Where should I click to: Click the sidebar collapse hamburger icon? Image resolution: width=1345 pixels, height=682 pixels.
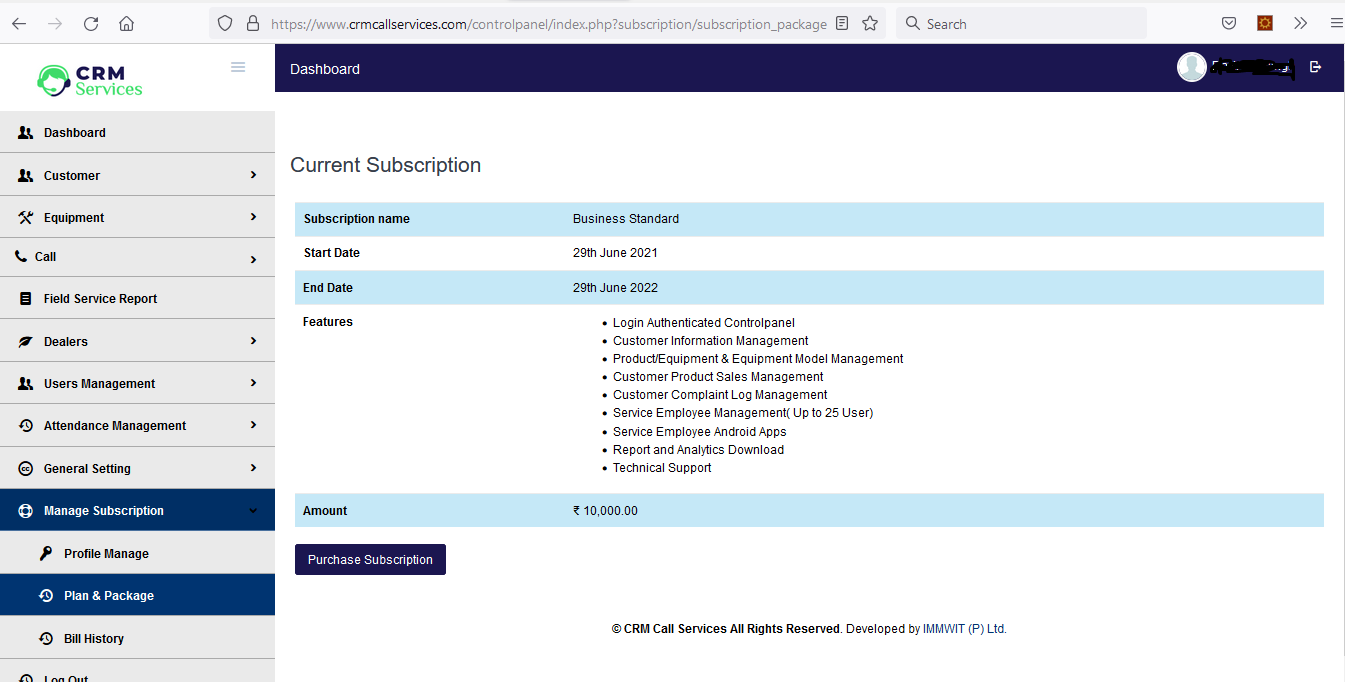(x=238, y=67)
